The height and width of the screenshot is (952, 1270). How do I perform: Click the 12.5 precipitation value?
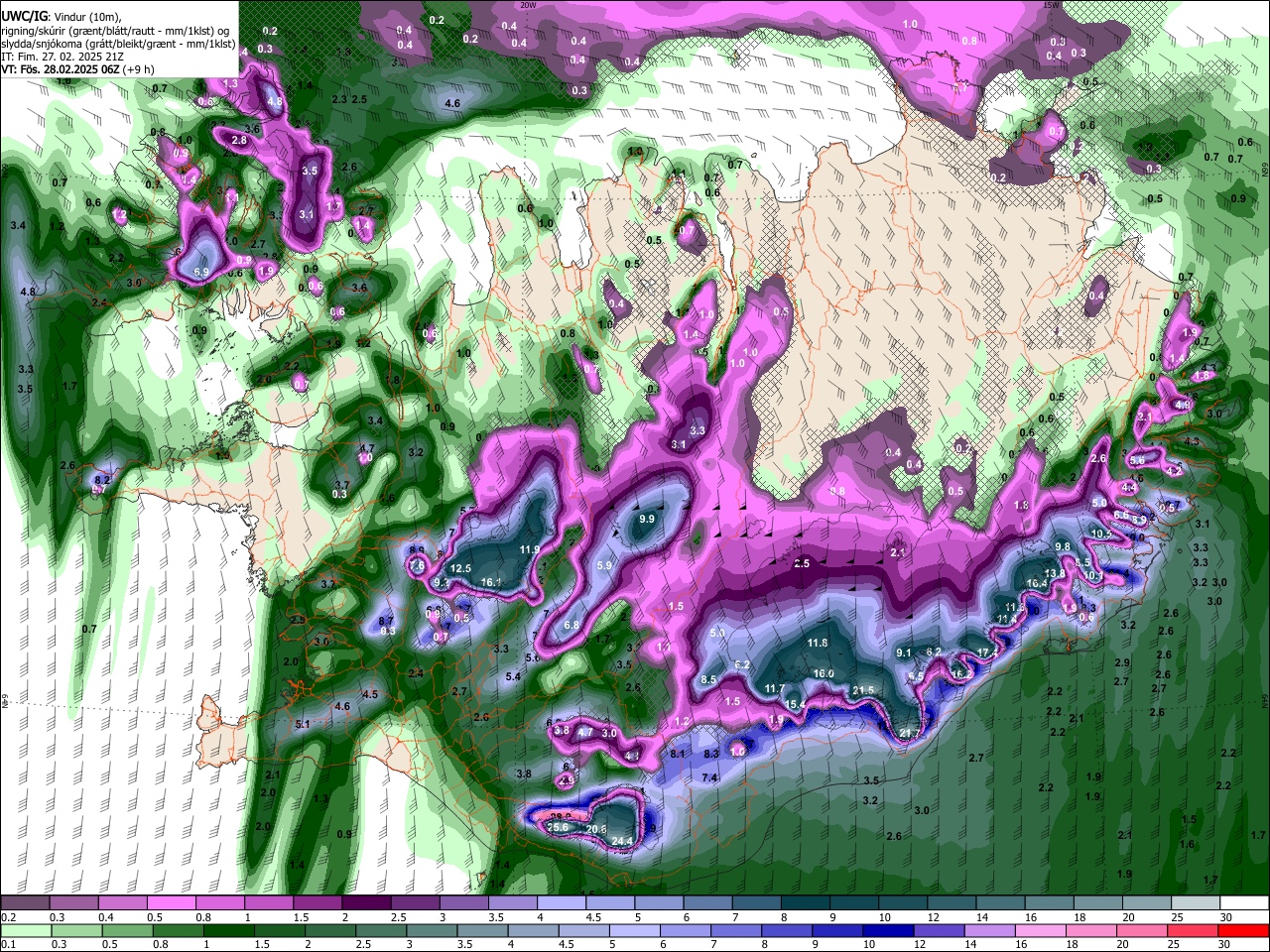click(x=460, y=569)
